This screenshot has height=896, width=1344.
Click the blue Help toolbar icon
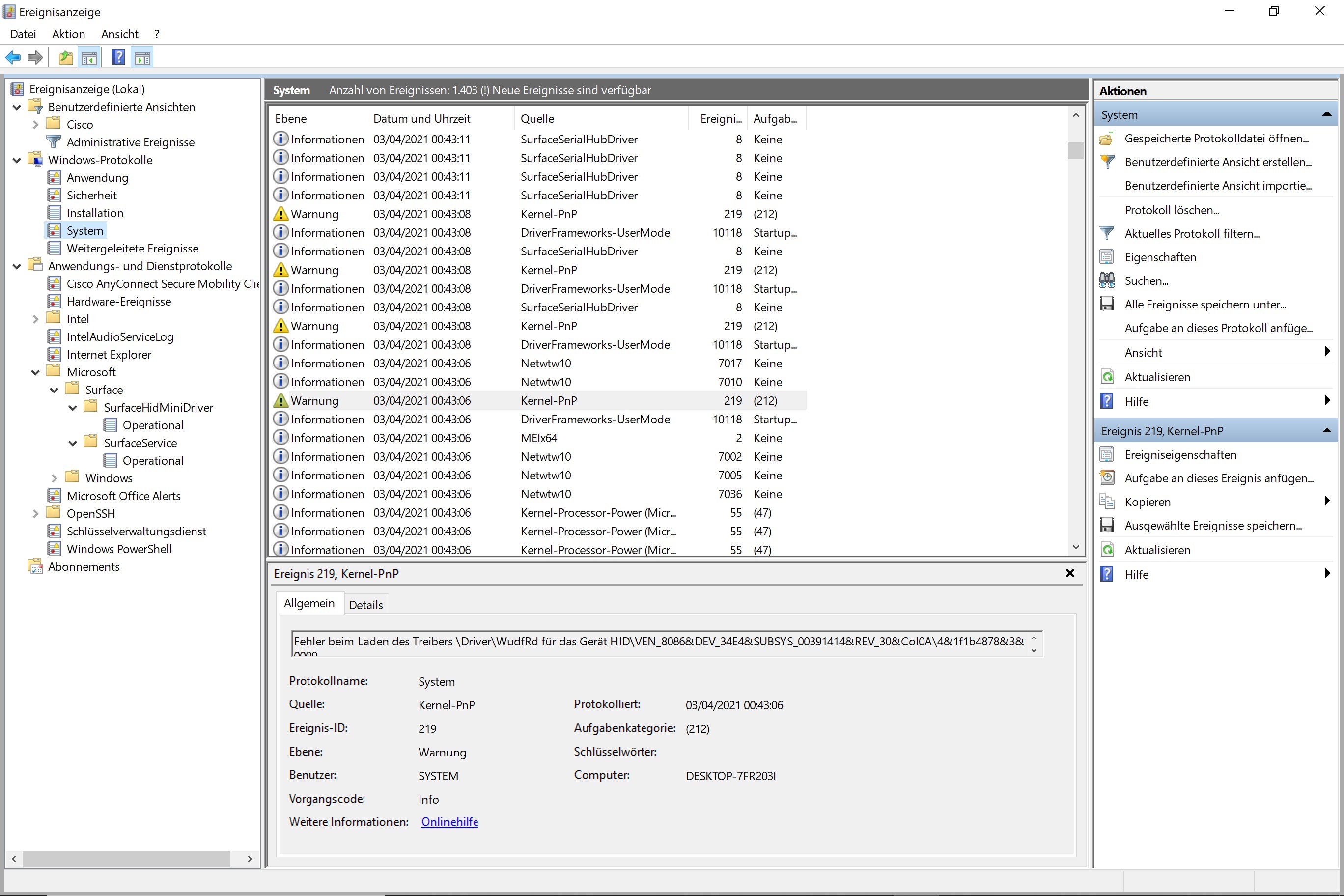(x=118, y=57)
